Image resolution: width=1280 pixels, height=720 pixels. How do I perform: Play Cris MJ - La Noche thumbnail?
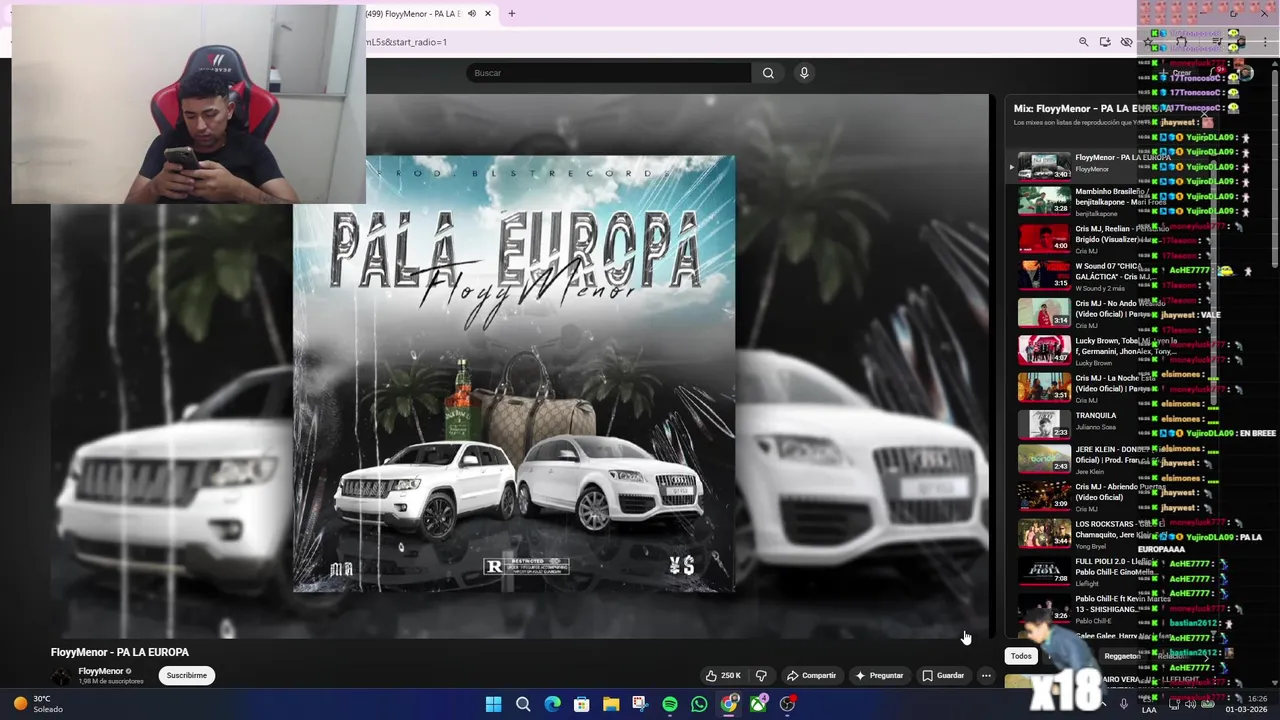[1044, 388]
